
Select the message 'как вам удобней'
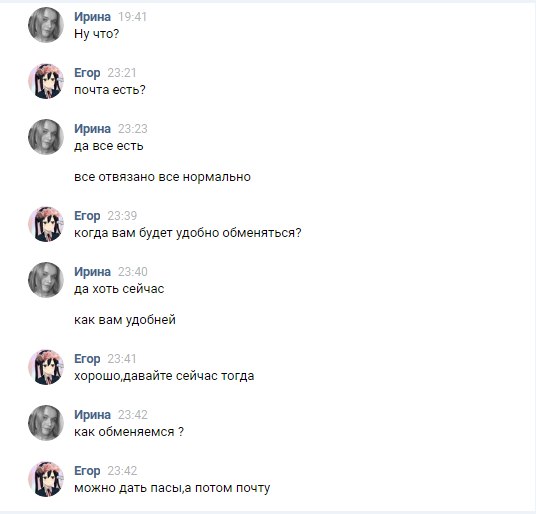click(125, 320)
